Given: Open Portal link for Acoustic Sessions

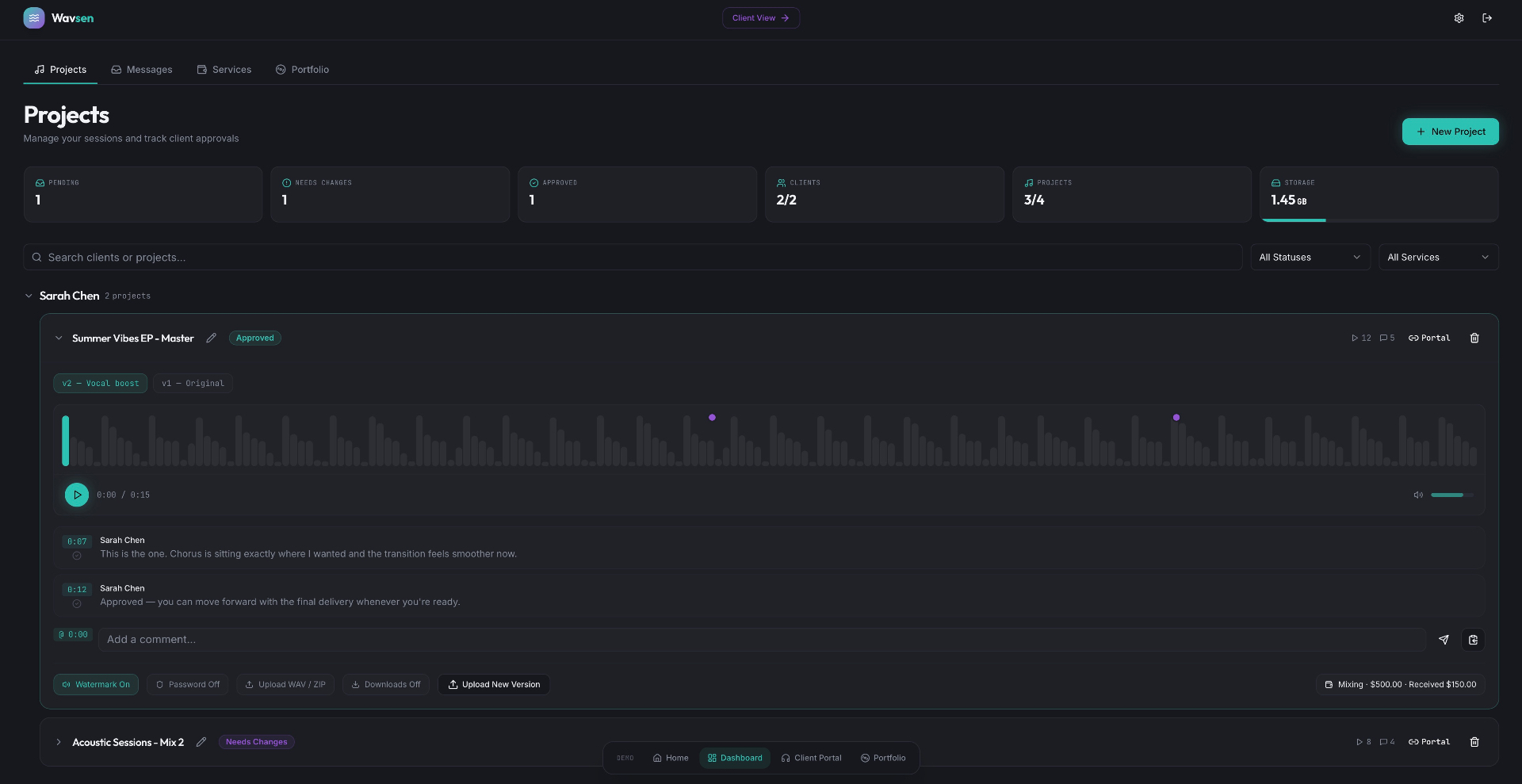Looking at the screenshot, I should (x=1429, y=742).
